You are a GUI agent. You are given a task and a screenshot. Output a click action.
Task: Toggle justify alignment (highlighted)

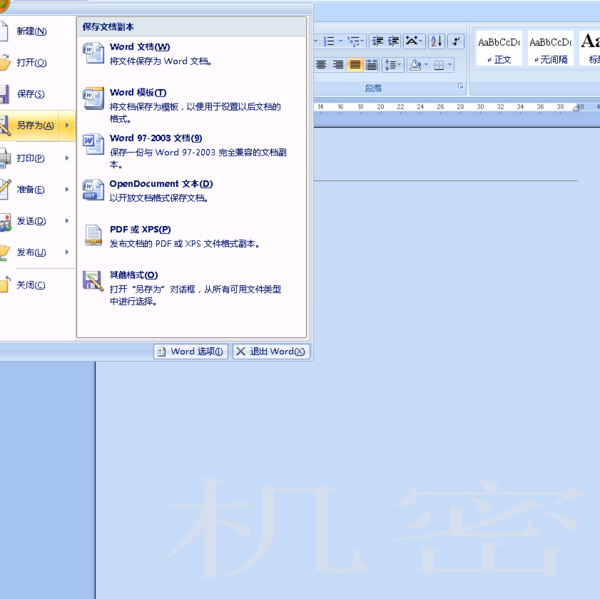click(x=355, y=65)
